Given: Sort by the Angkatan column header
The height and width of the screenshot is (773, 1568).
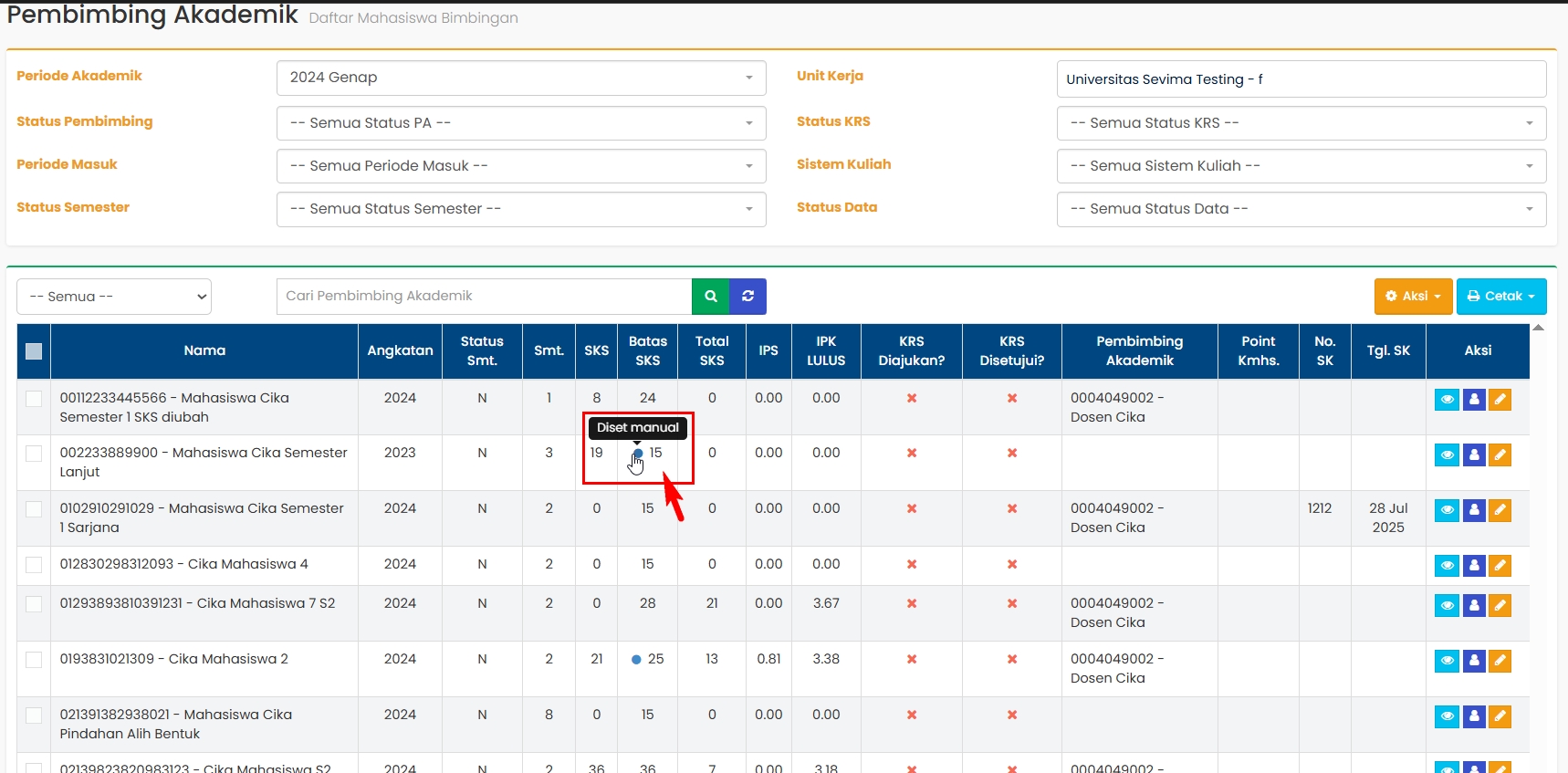Looking at the screenshot, I should [x=400, y=351].
